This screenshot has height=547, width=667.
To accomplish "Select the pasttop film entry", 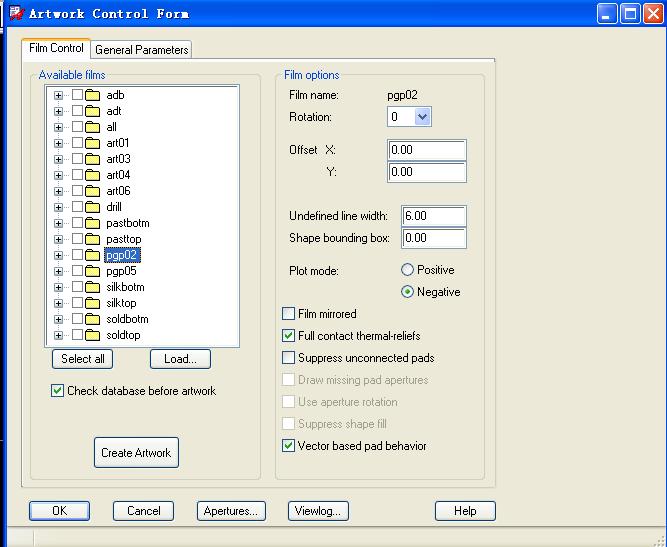I will 123,239.
